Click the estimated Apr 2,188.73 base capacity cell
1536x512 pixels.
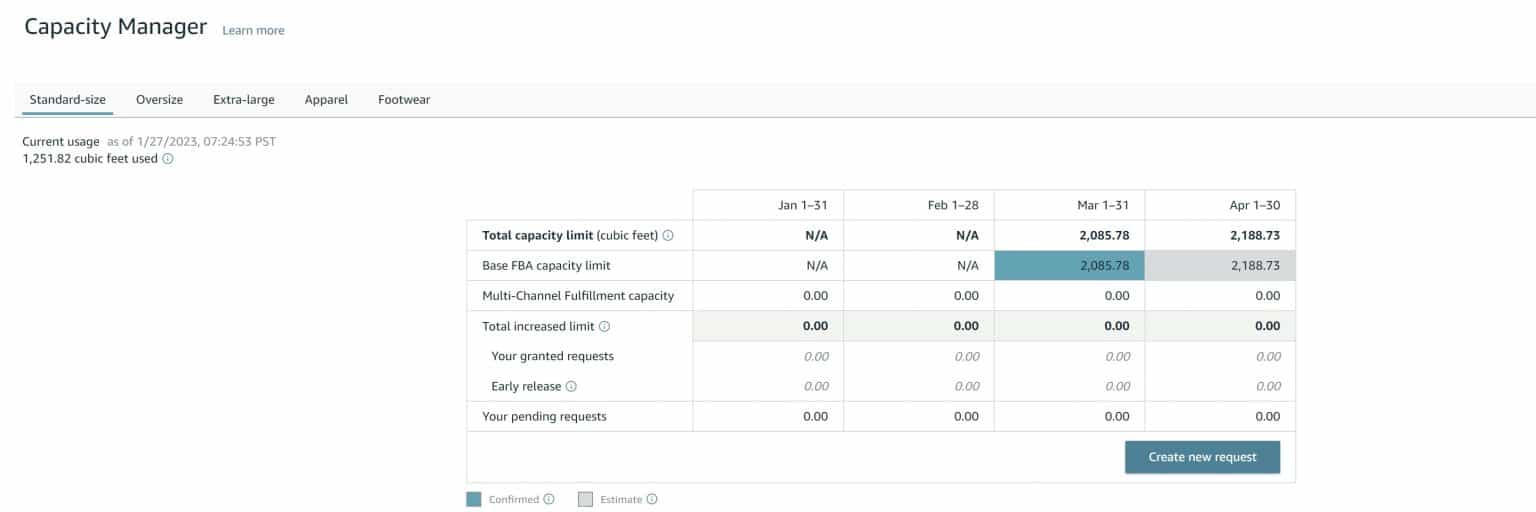click(1220, 266)
